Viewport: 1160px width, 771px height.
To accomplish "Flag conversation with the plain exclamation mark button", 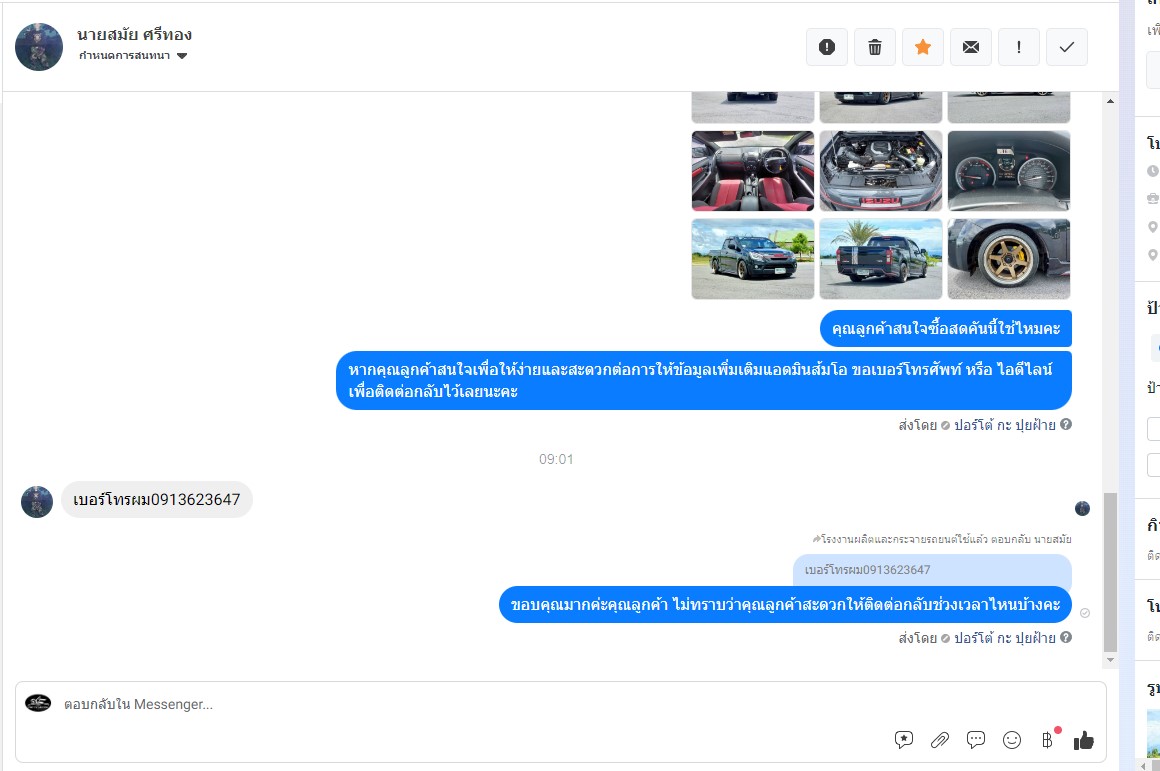I will 1019,47.
